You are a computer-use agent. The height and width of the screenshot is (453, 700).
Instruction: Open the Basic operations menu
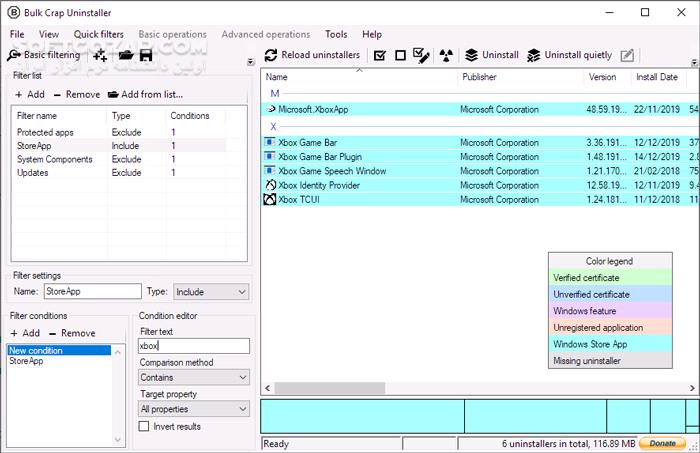pyautogui.click(x=172, y=34)
